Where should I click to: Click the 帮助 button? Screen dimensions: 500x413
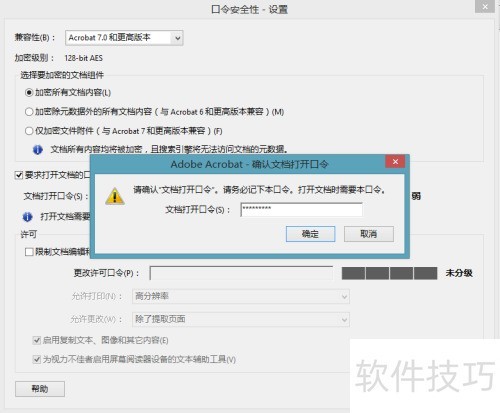[x=40, y=389]
